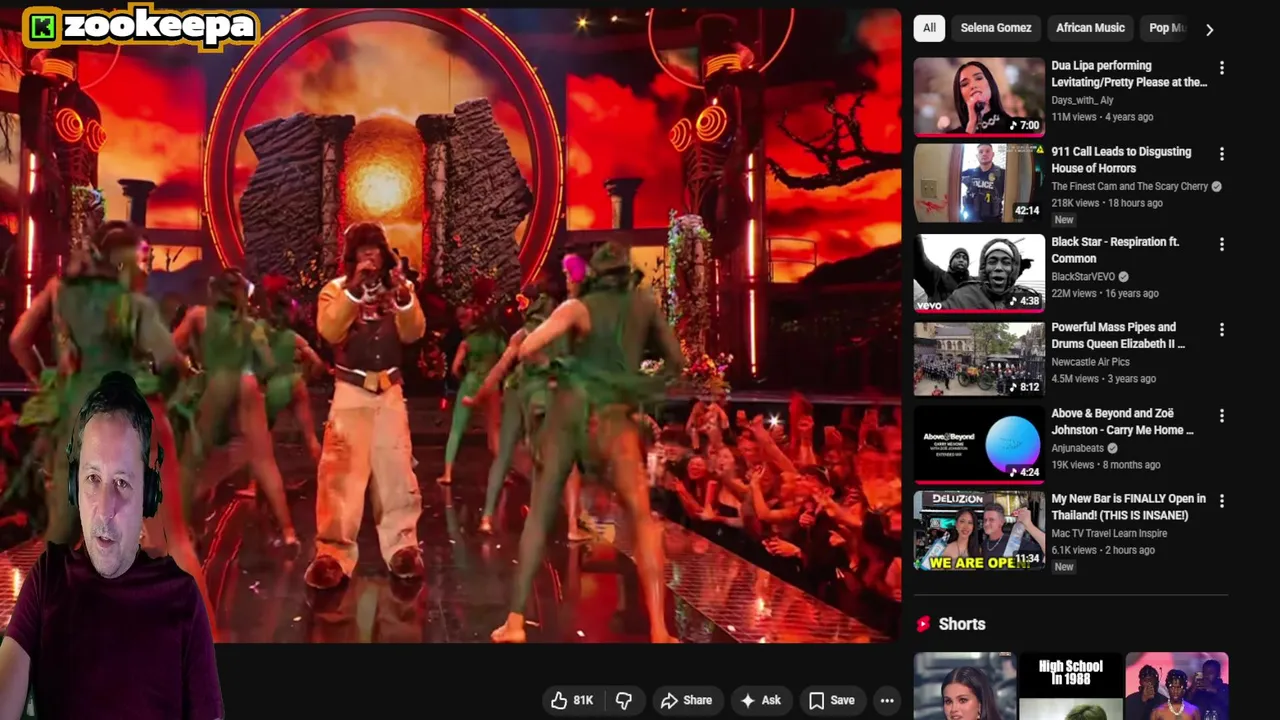Viewport: 1280px width, 720px height.
Task: Open channel The Finest Cam and The Scary Cherry
Action: [x=1130, y=186]
